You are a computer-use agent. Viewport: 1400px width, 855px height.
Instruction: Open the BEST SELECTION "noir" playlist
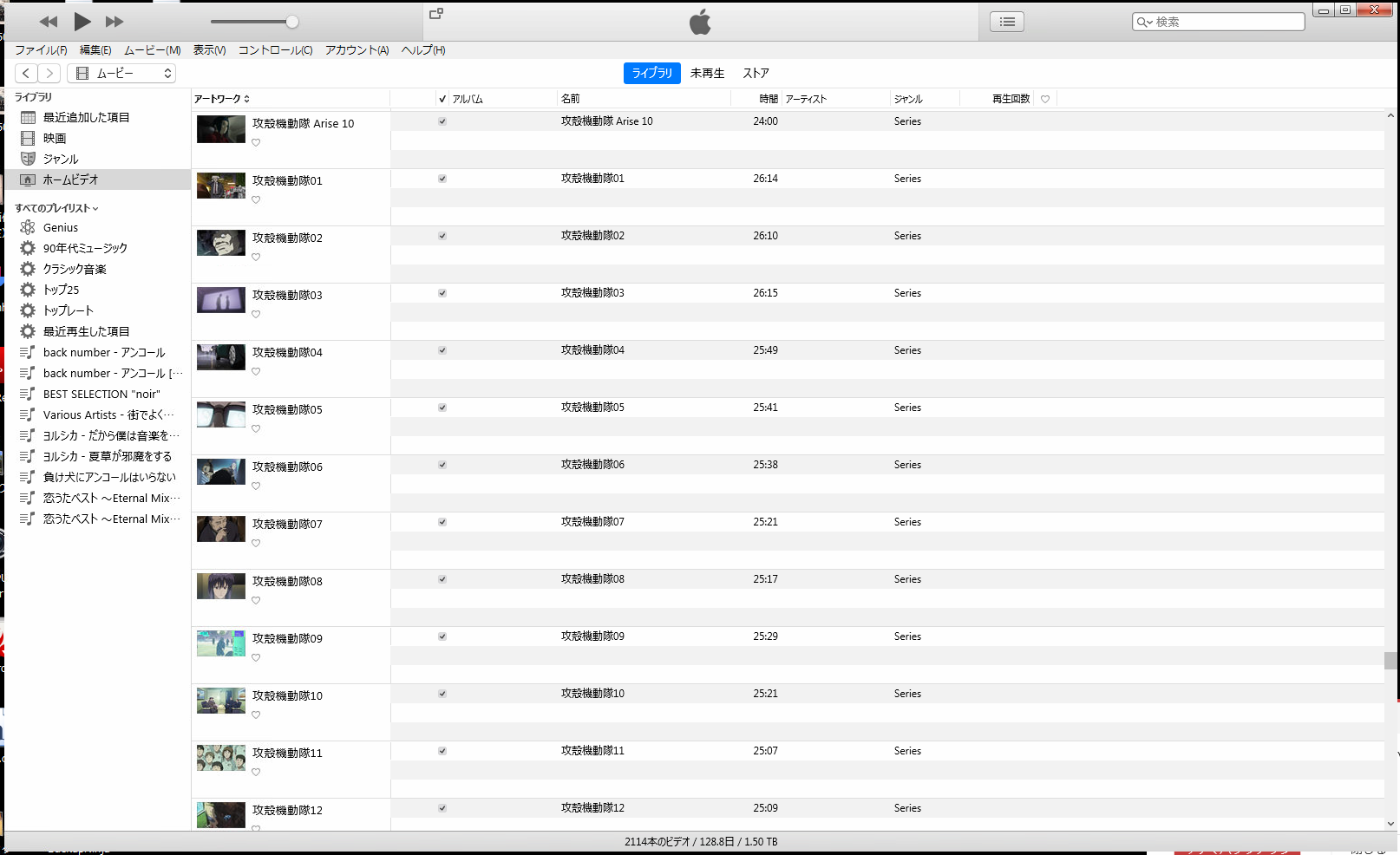(98, 394)
